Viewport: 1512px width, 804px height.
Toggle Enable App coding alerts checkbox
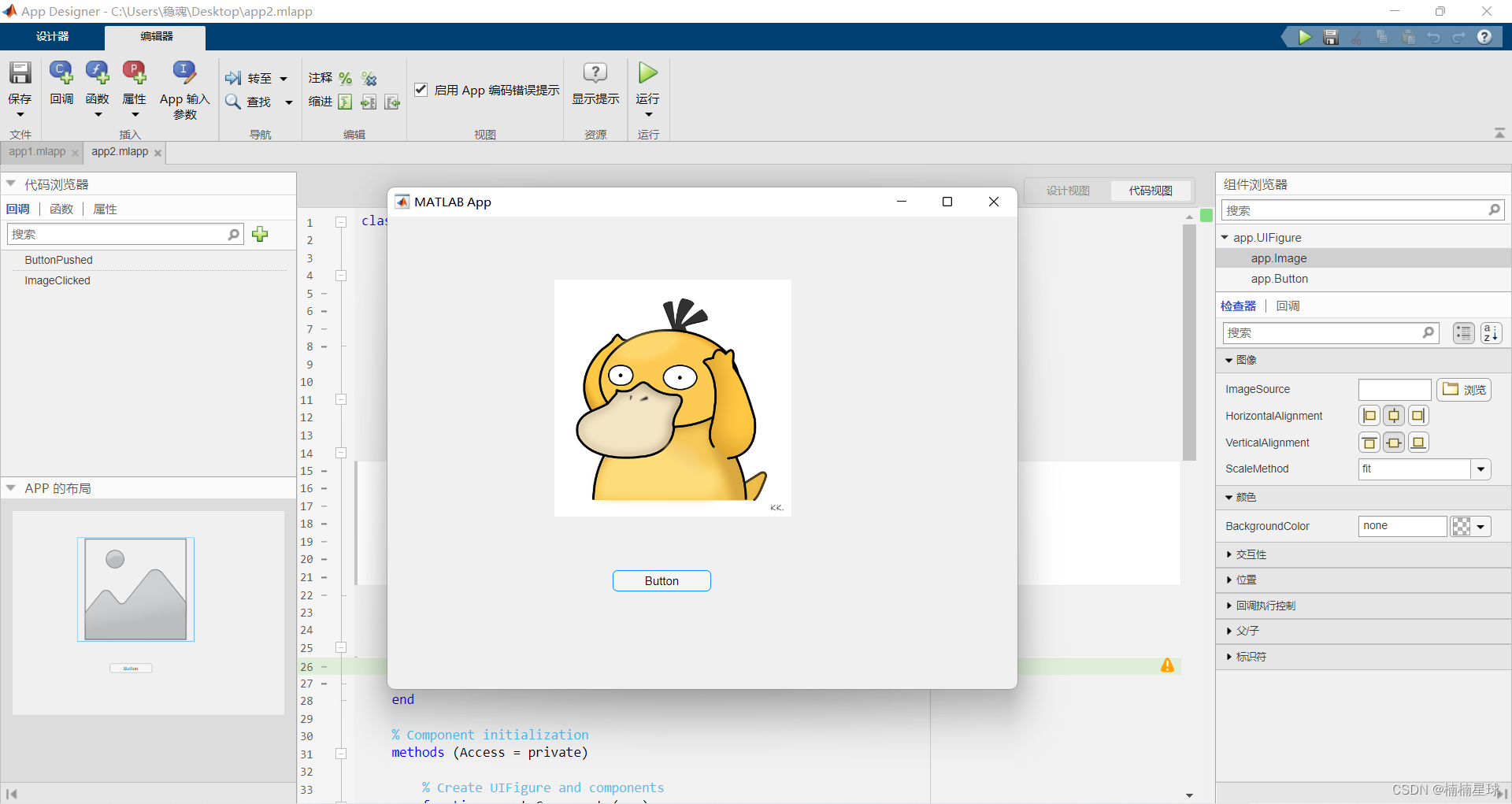coord(421,90)
